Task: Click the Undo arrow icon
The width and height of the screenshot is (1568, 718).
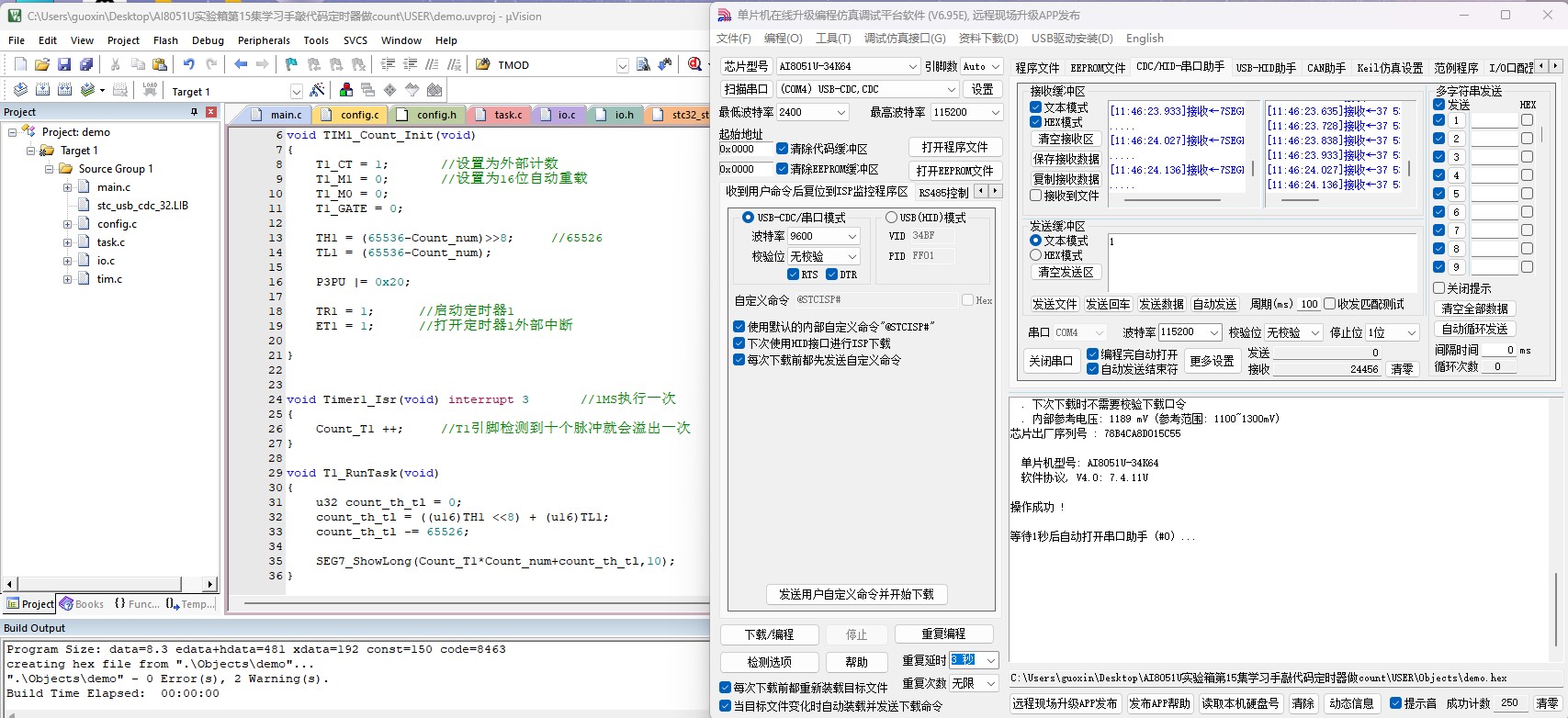Action: click(x=189, y=64)
